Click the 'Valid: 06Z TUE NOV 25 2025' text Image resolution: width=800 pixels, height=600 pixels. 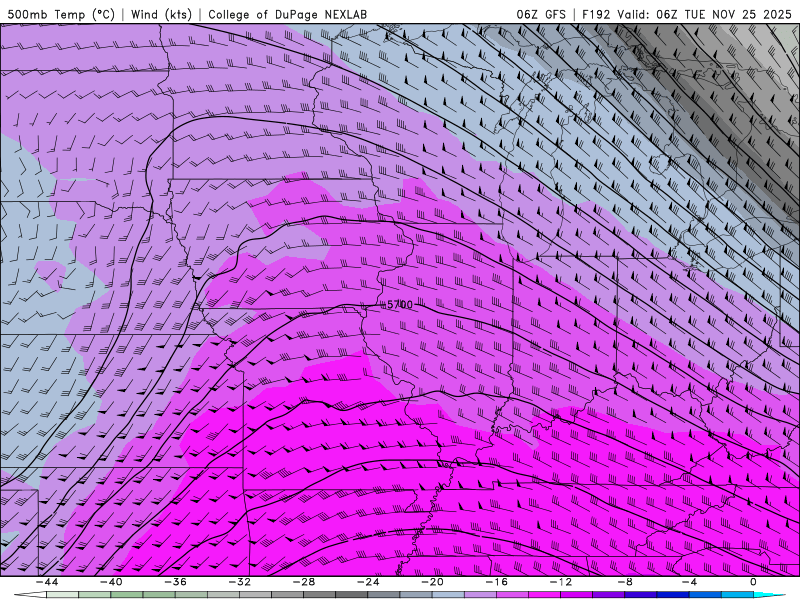(x=704, y=14)
